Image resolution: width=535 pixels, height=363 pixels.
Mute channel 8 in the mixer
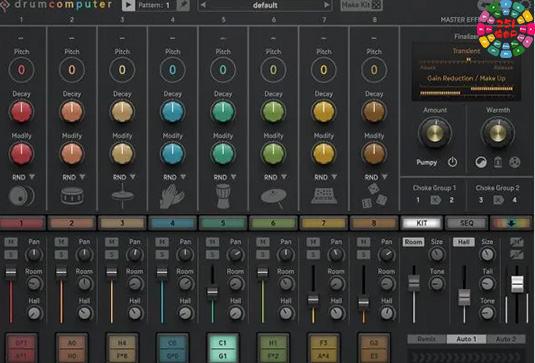(363, 242)
